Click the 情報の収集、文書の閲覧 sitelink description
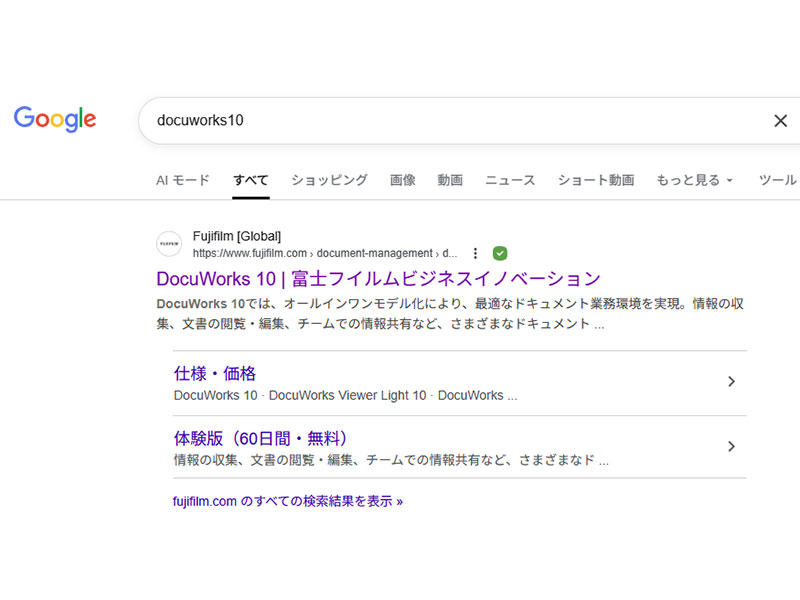800x600 pixels. coord(391,460)
